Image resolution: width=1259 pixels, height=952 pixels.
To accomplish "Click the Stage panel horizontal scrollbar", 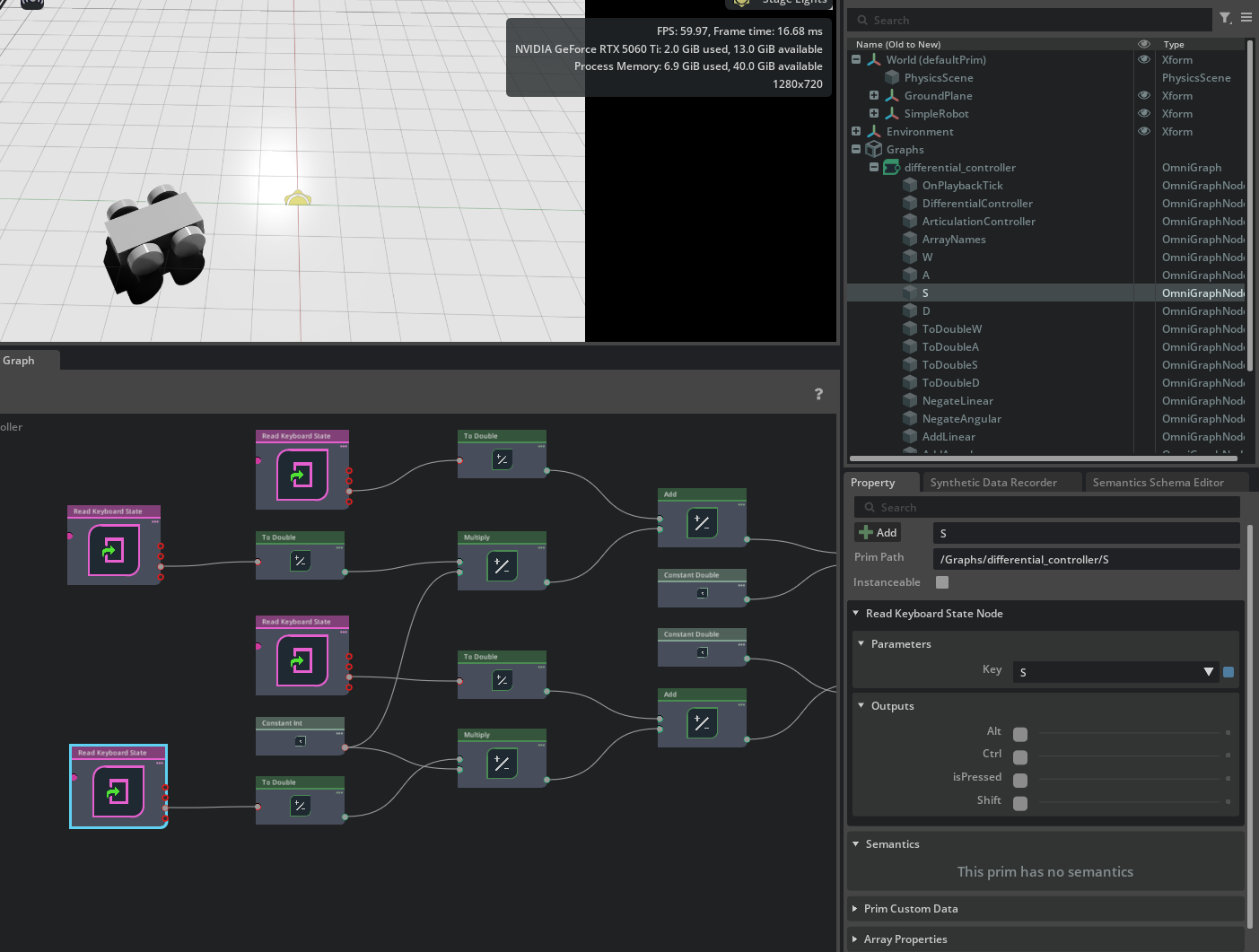I will 1044,459.
